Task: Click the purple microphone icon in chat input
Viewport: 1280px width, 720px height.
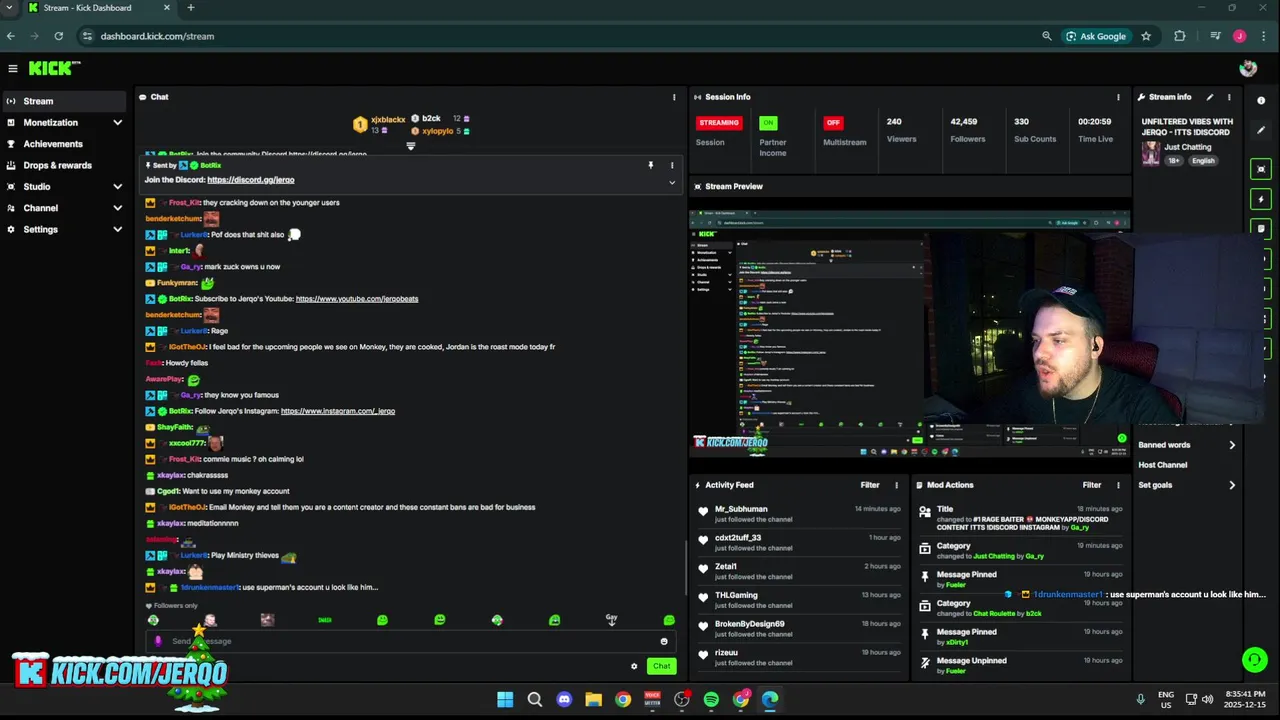Action: 158,641
